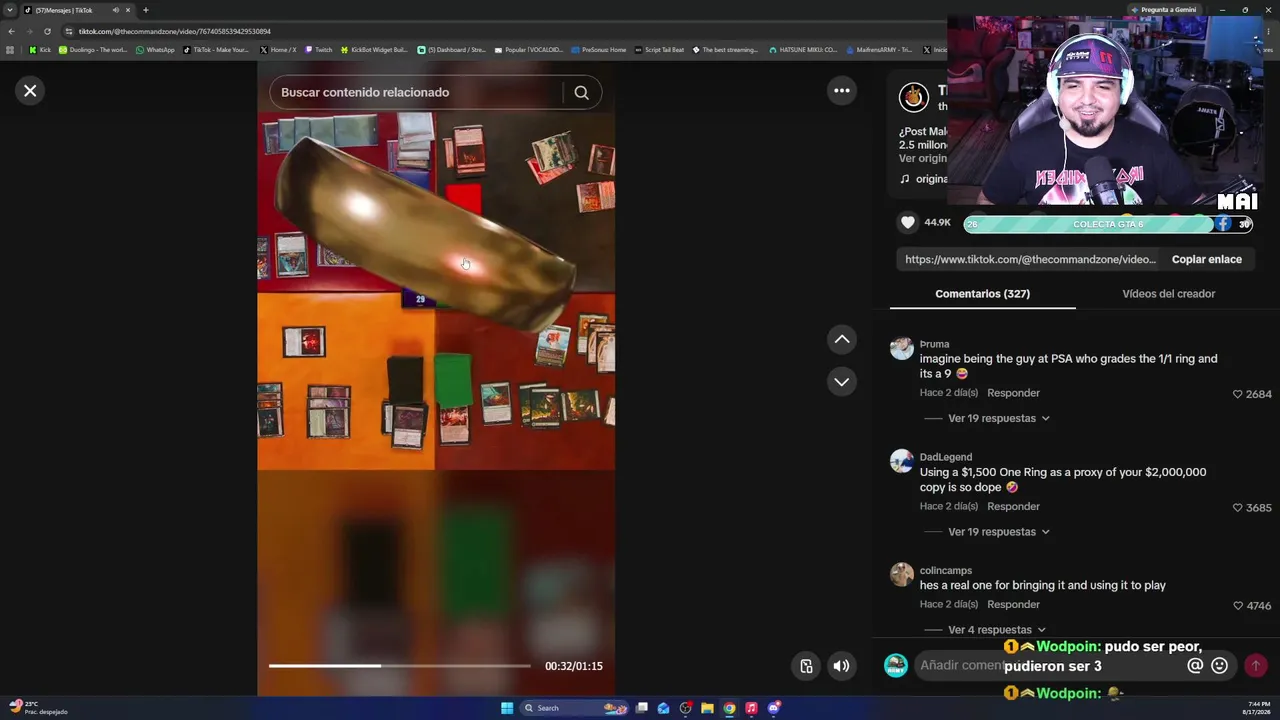1280x720 pixels.
Task: Click the search magnifier icon in the video
Action: pos(581,93)
